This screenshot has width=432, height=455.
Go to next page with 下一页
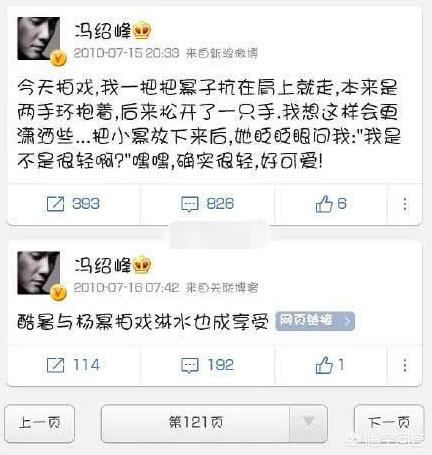[389, 423]
